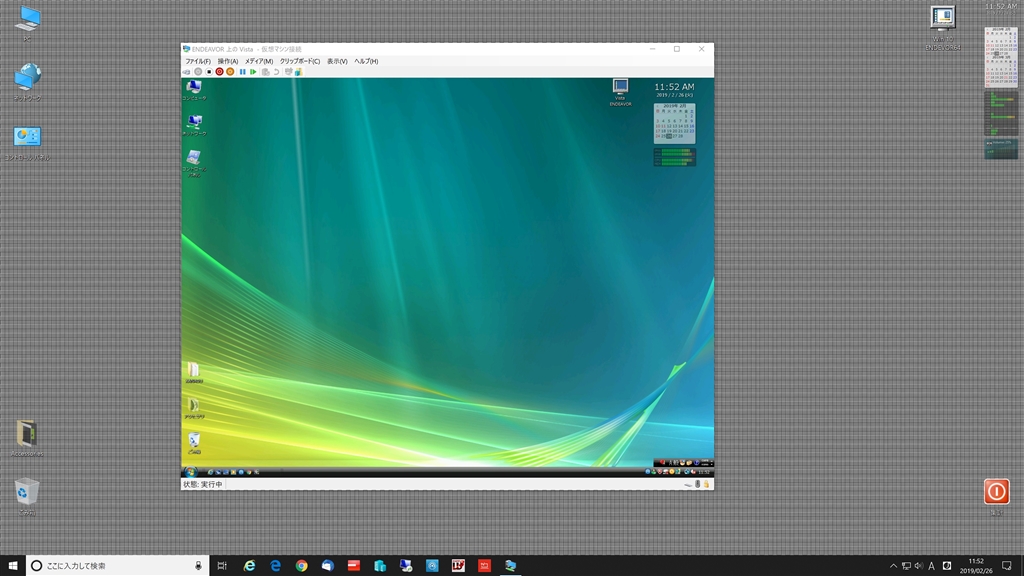The width and height of the screenshot is (1024, 576).
Task: Select the Recycle Bin on host desktop
Action: tap(27, 497)
